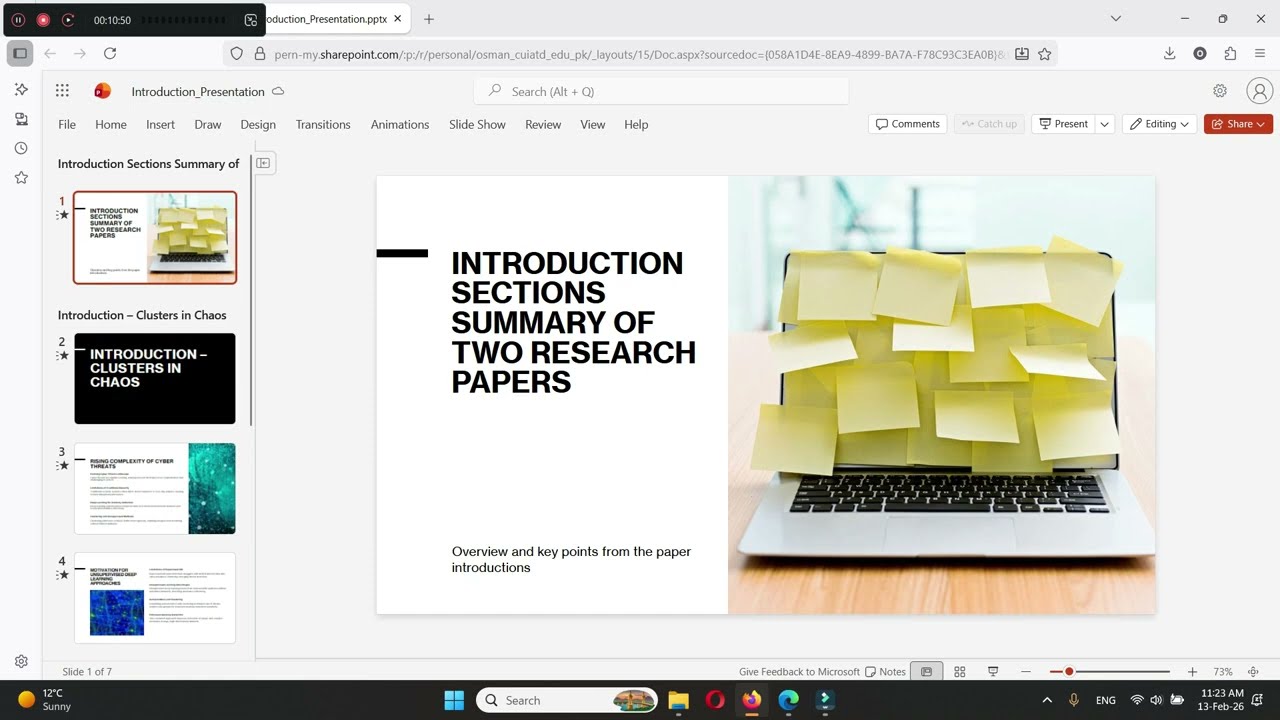Select slide 2 Clusters in Chaos thumbnail
The height and width of the screenshot is (720, 1280).
(x=155, y=379)
